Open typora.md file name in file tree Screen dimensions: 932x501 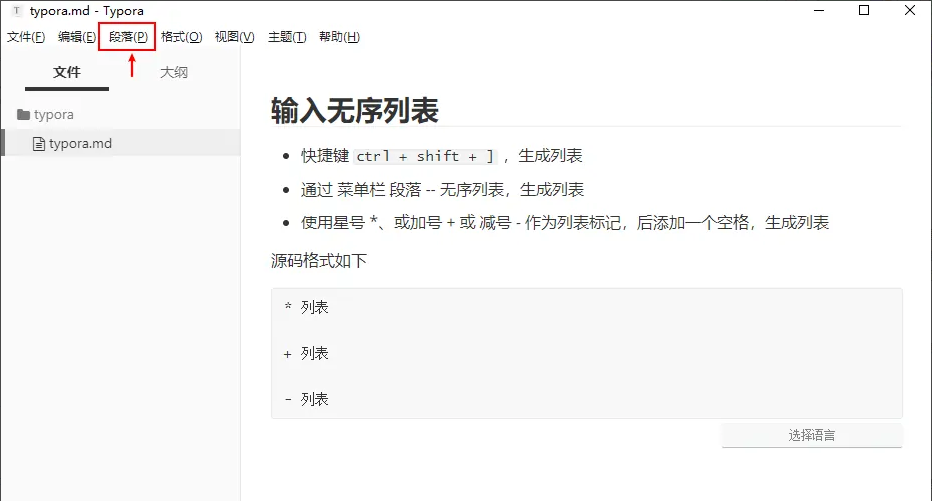click(80, 143)
